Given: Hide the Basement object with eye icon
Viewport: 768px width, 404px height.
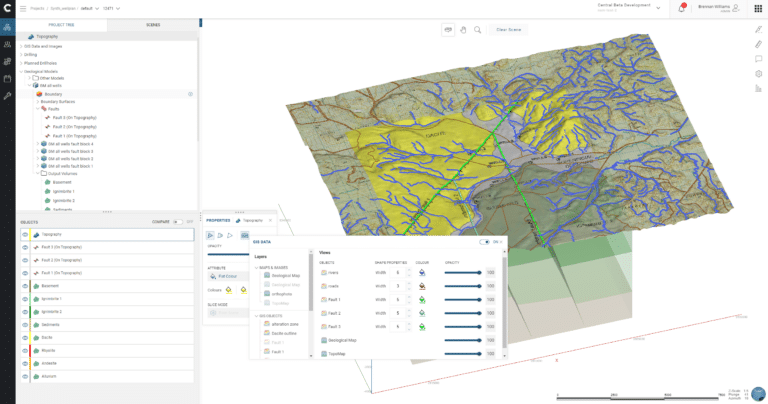Looking at the screenshot, I should click(x=25, y=285).
